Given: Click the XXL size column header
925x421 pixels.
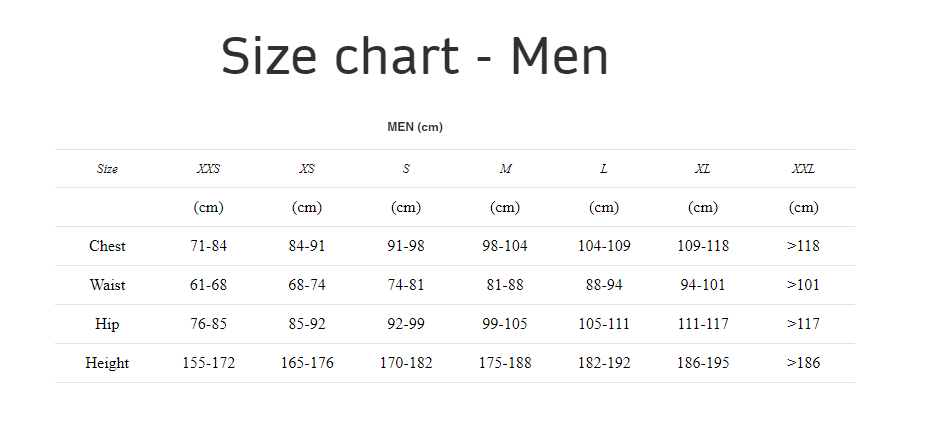Looking at the screenshot, I should (x=803, y=169).
